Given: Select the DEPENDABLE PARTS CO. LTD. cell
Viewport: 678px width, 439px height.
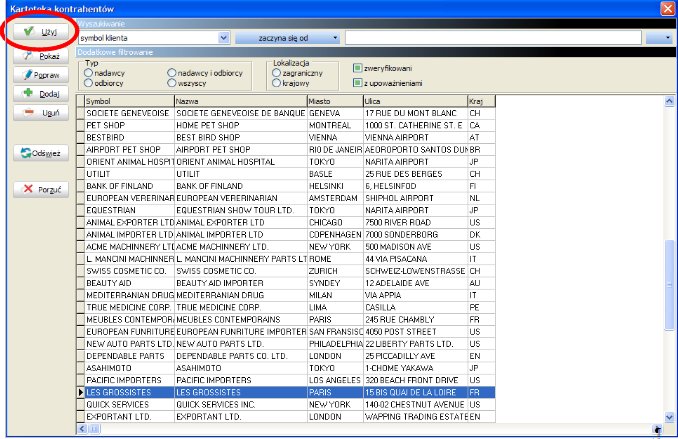Looking at the screenshot, I should tap(241, 356).
